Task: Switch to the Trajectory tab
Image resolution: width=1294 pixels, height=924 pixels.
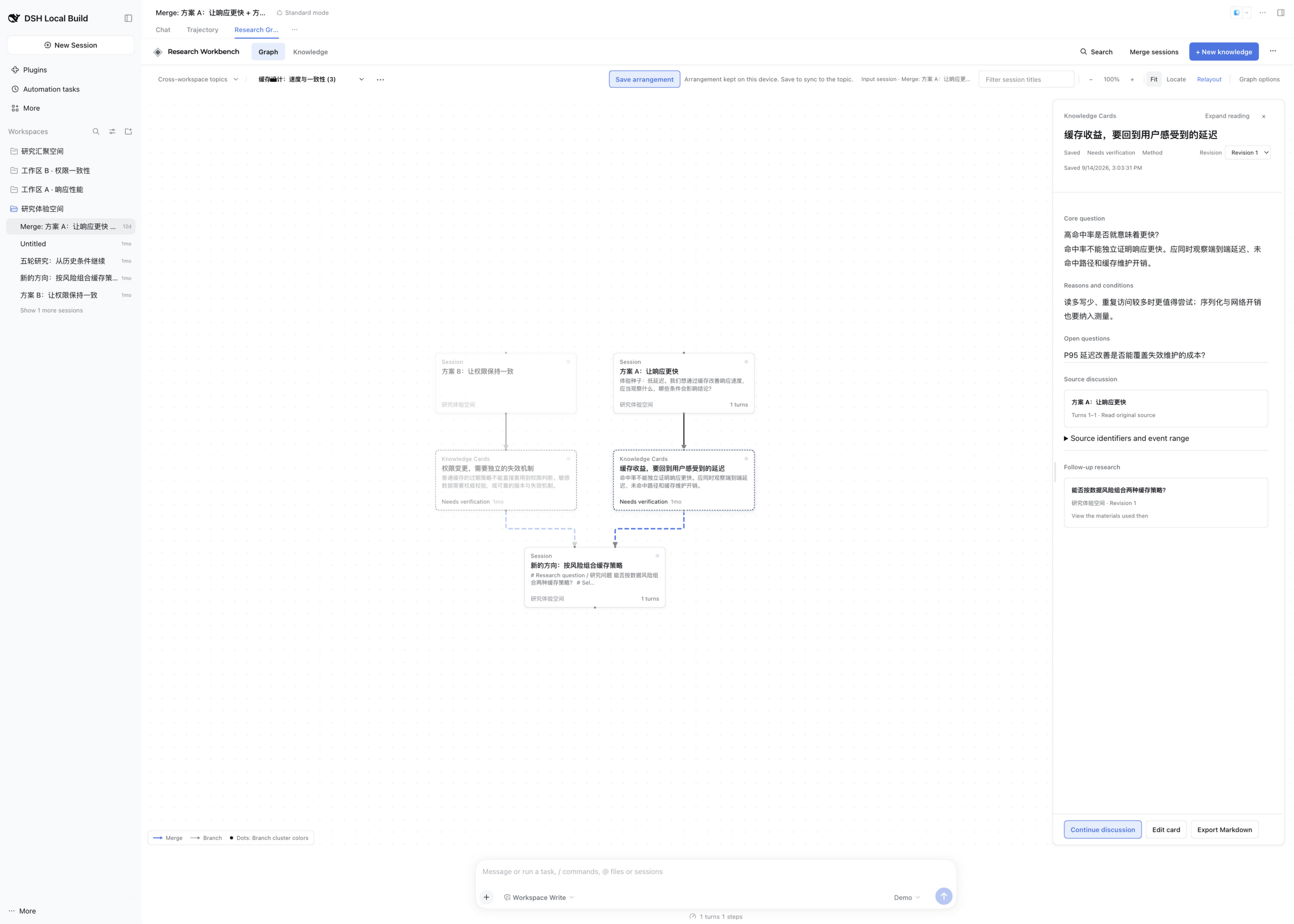Action: (203, 30)
